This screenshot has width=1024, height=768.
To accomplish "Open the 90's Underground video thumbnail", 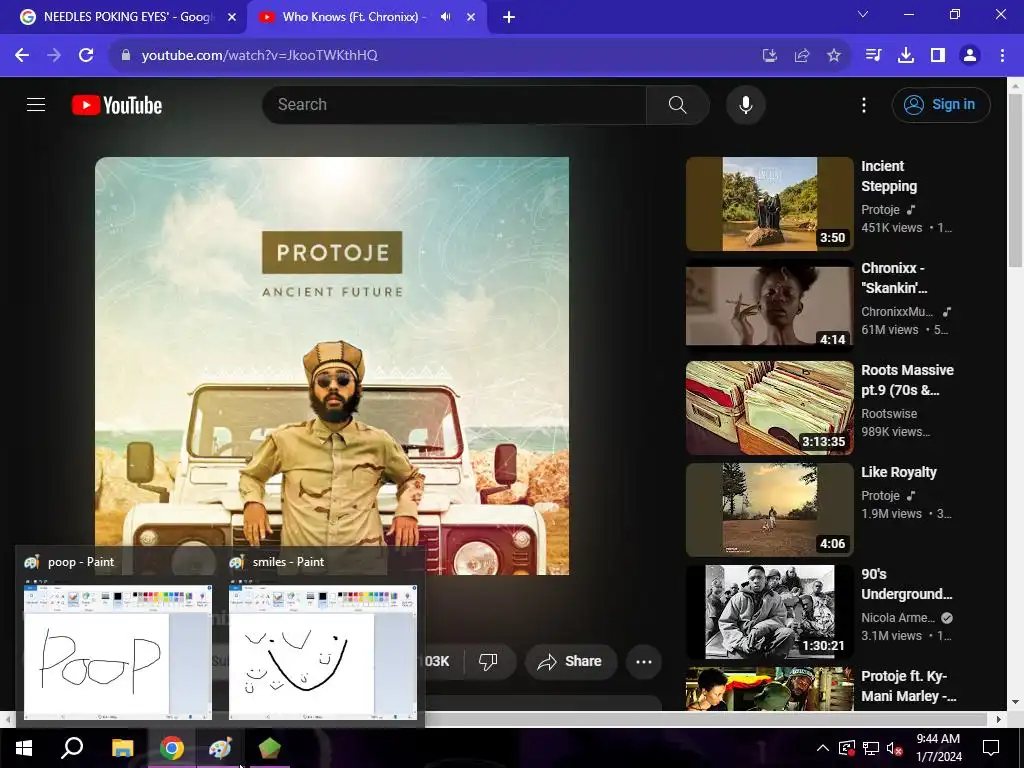I will pyautogui.click(x=769, y=612).
